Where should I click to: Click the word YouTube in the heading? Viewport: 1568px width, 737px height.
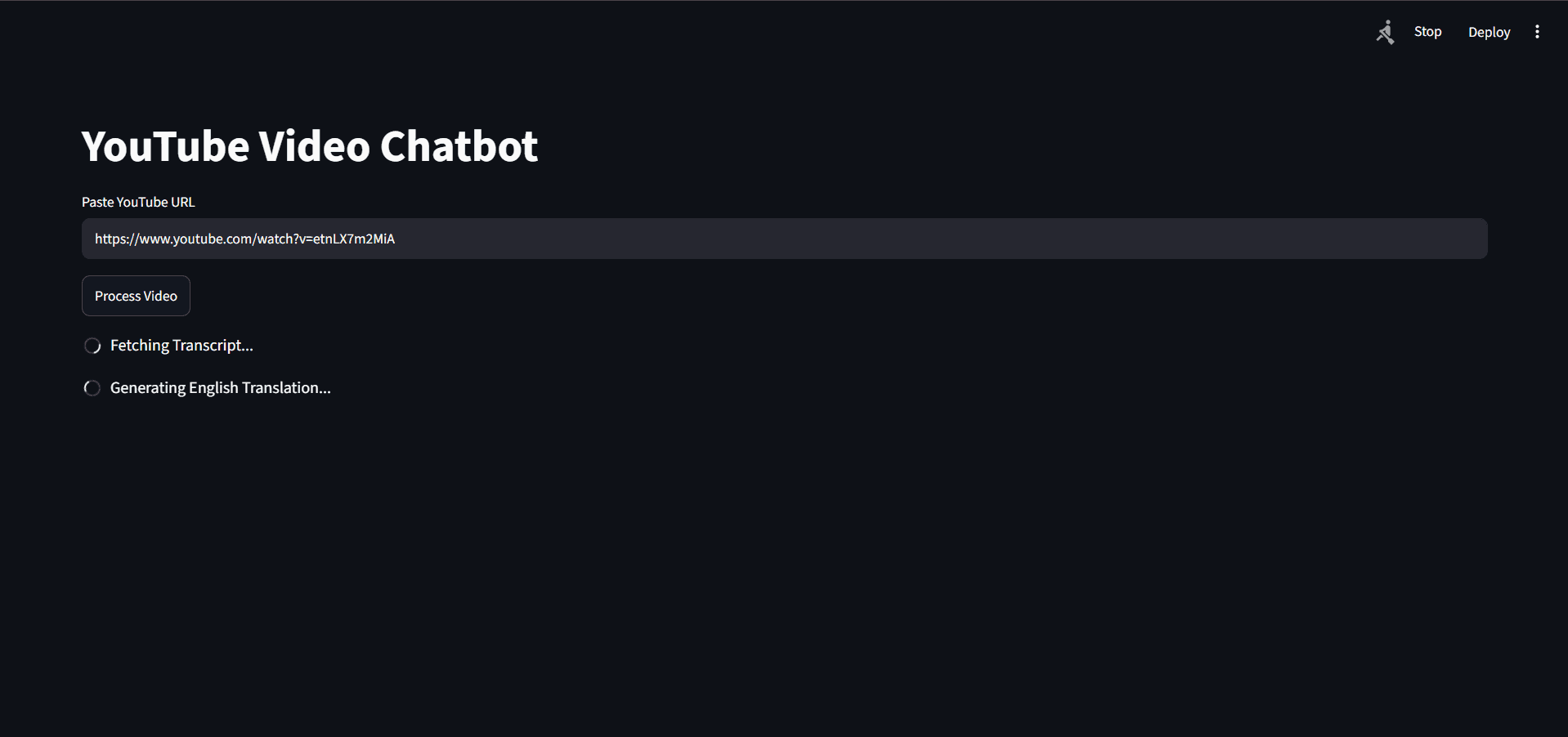[x=166, y=146]
